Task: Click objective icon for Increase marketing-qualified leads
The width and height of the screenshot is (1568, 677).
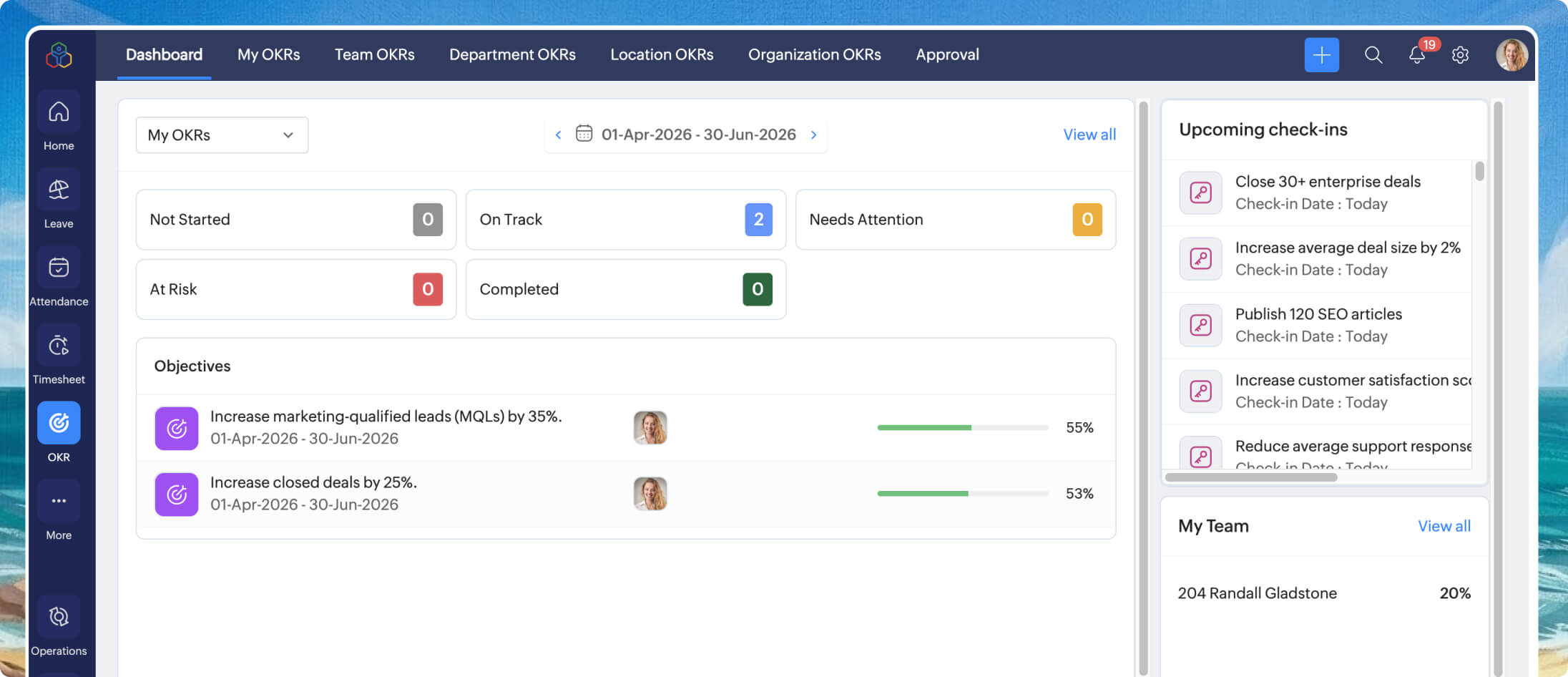Action: click(x=177, y=428)
